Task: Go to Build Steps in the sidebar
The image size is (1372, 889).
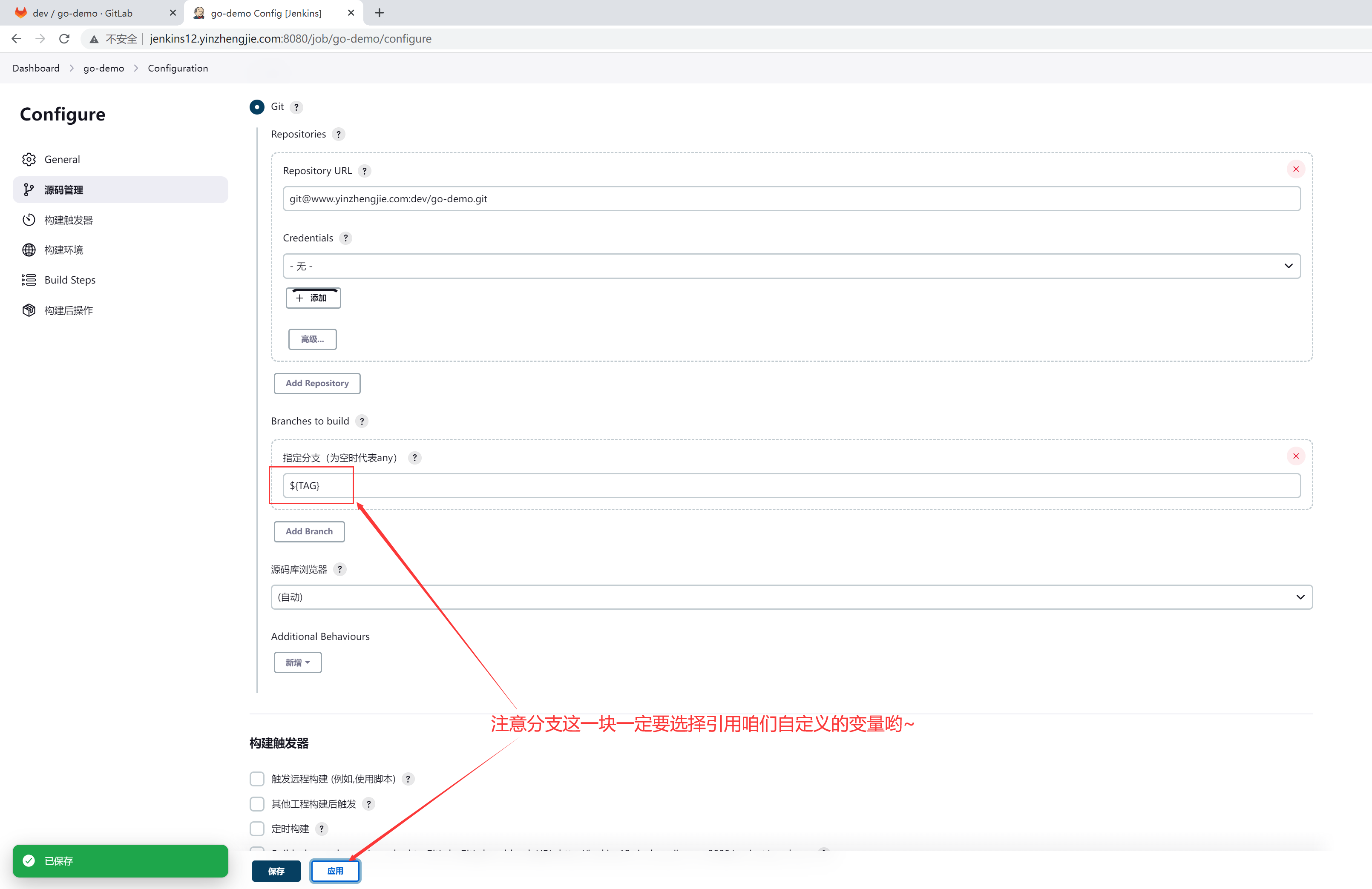Action: pyautogui.click(x=70, y=280)
